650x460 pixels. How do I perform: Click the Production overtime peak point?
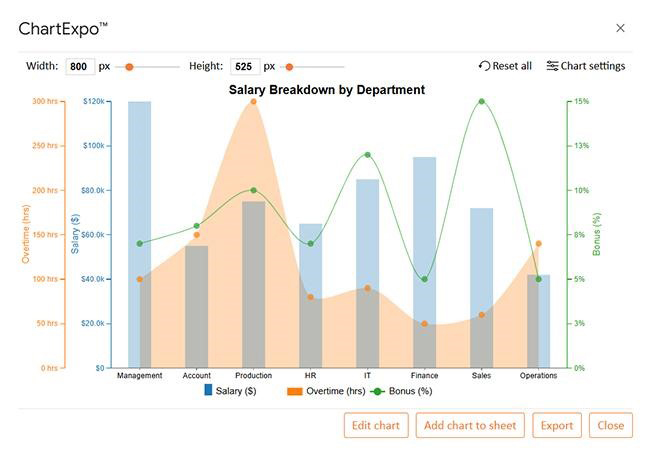(253, 101)
